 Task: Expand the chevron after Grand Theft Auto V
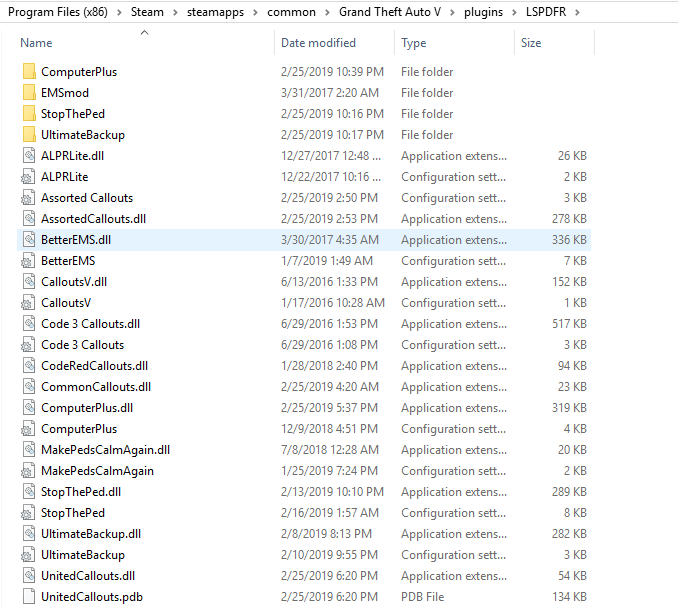452,13
